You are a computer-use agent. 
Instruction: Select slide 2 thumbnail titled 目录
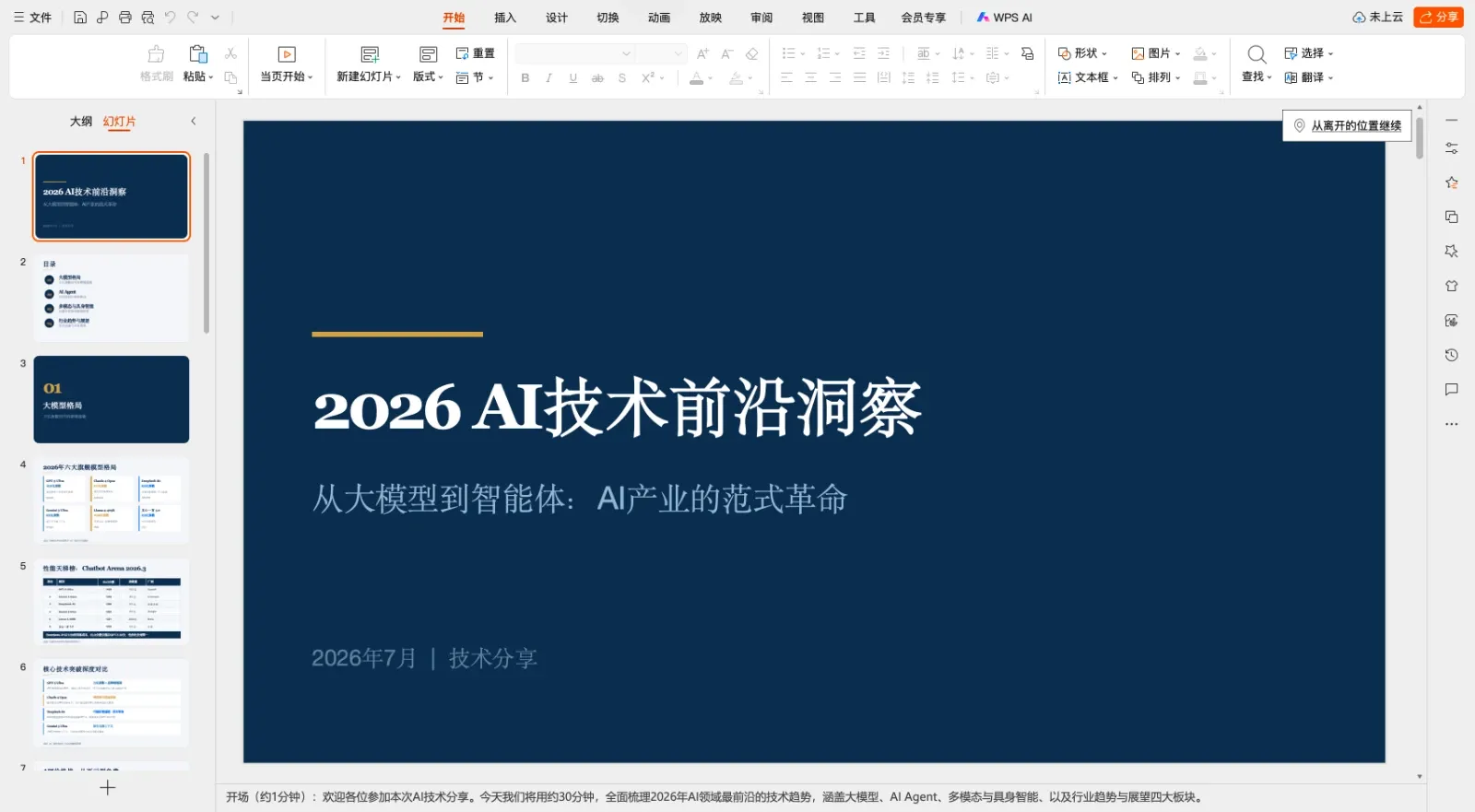tap(112, 298)
